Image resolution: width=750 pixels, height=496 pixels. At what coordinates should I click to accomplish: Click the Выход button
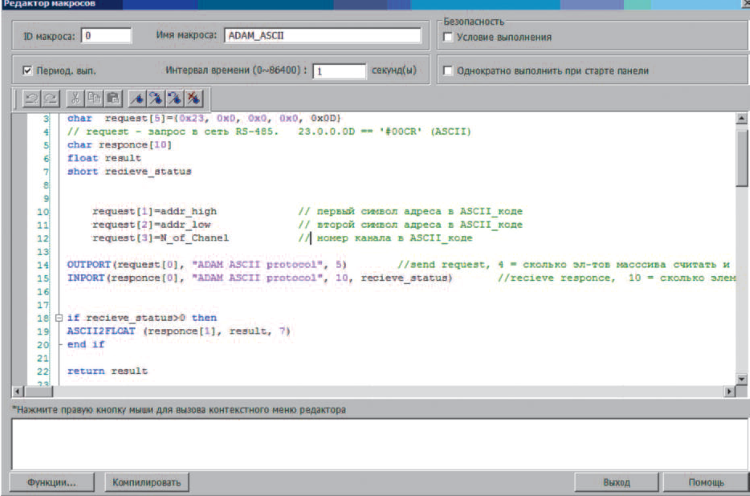click(617, 482)
